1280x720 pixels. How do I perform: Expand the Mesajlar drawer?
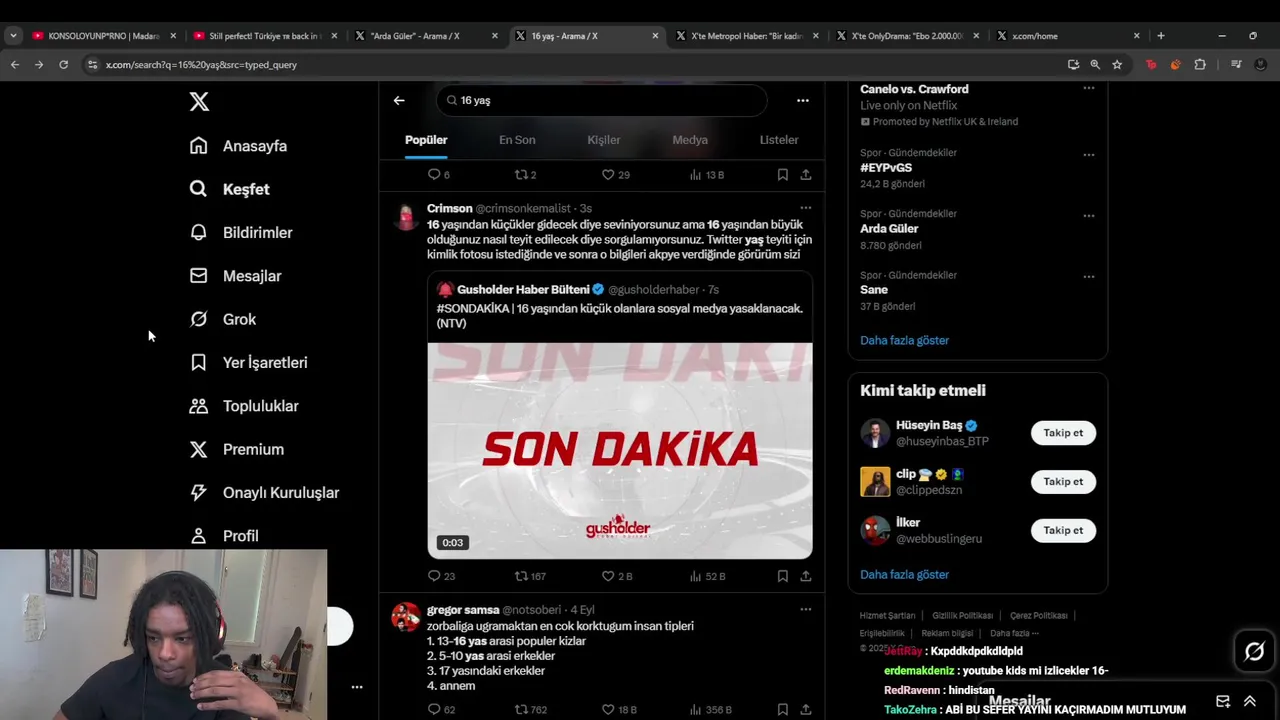[x=1249, y=701]
